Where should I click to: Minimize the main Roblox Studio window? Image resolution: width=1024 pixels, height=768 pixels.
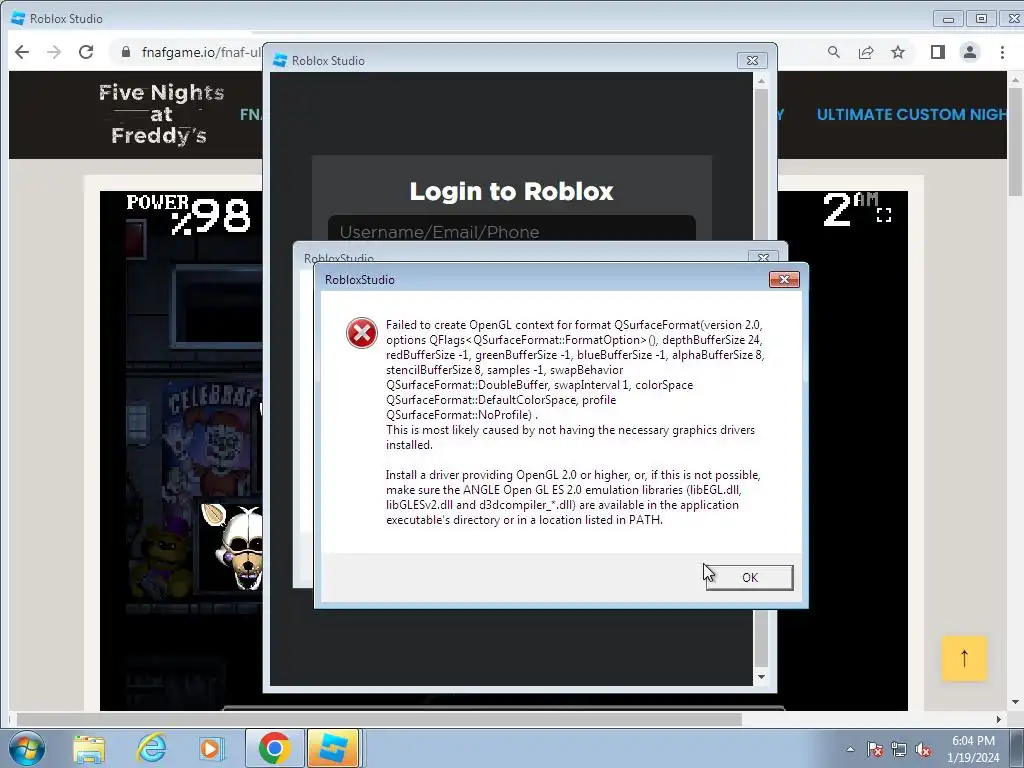point(948,18)
